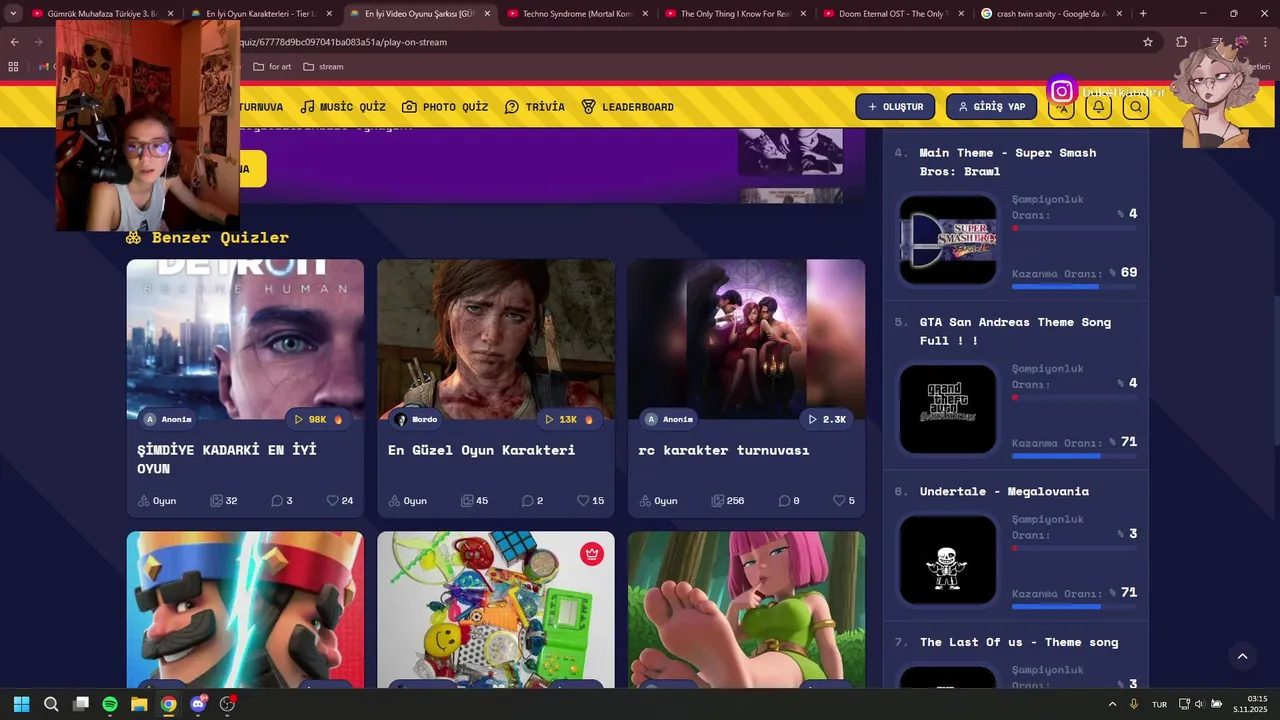Open Chrome extensions puzzle icon

point(1182,42)
